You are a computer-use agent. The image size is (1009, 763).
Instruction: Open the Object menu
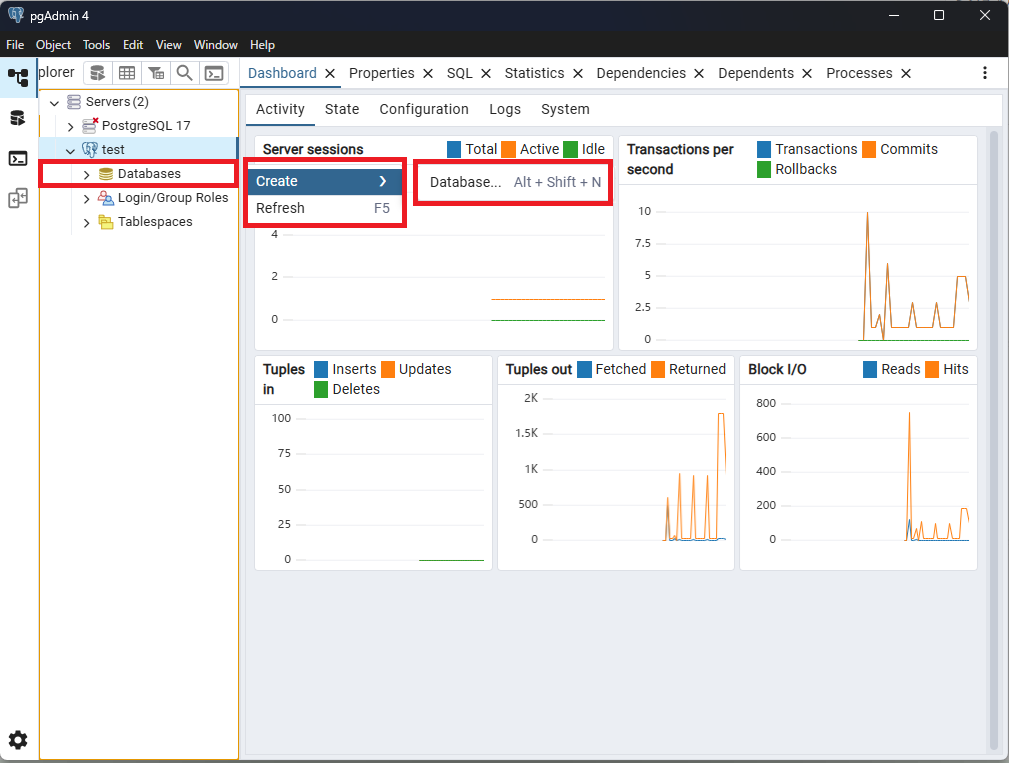53,44
